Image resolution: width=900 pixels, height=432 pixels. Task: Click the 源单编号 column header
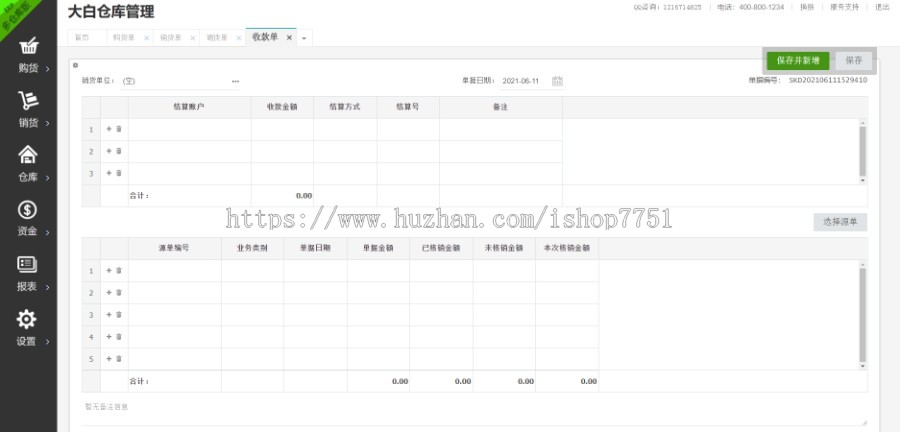coord(174,248)
